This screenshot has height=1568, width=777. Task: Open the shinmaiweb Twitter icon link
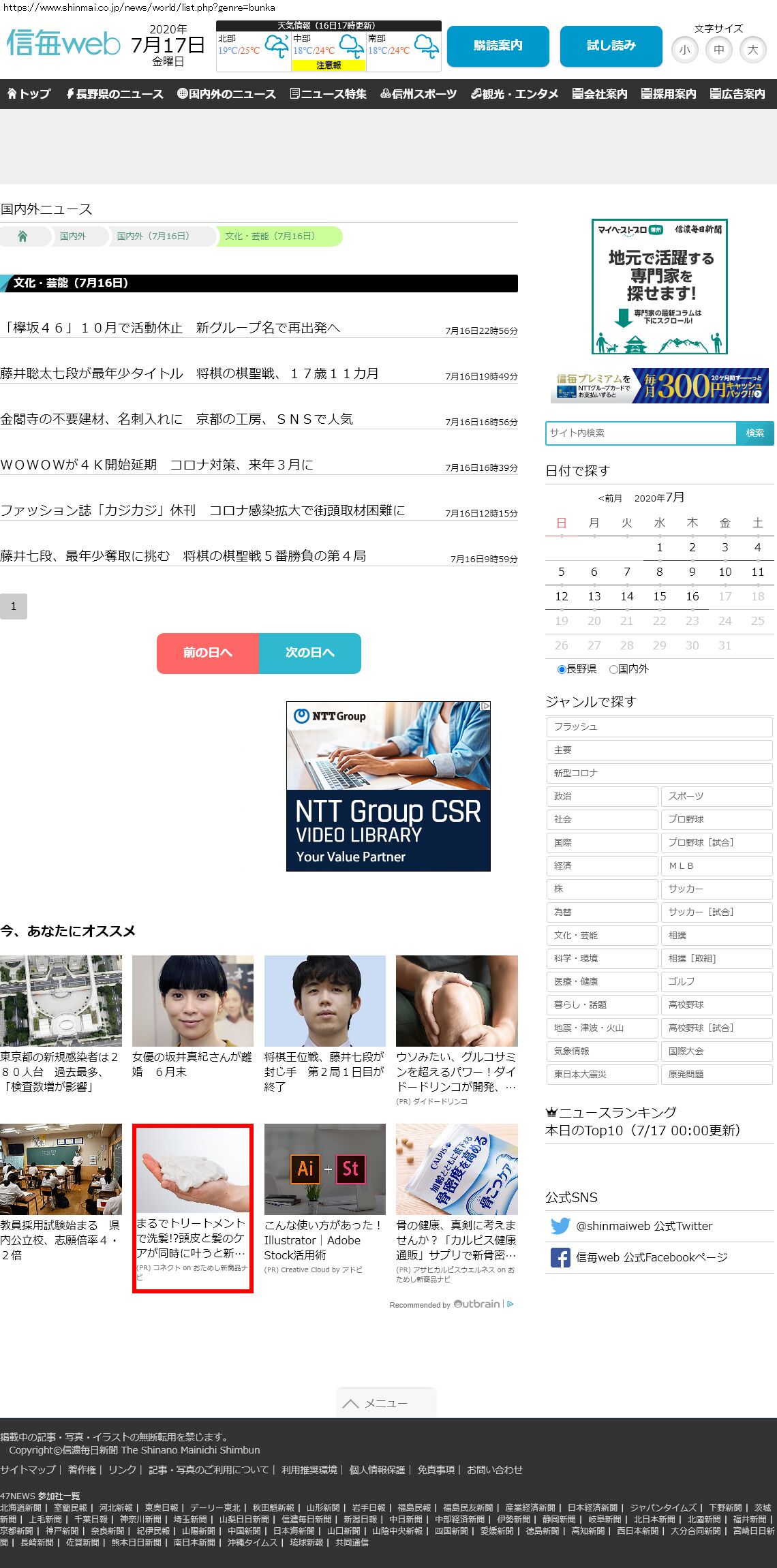point(560,1226)
